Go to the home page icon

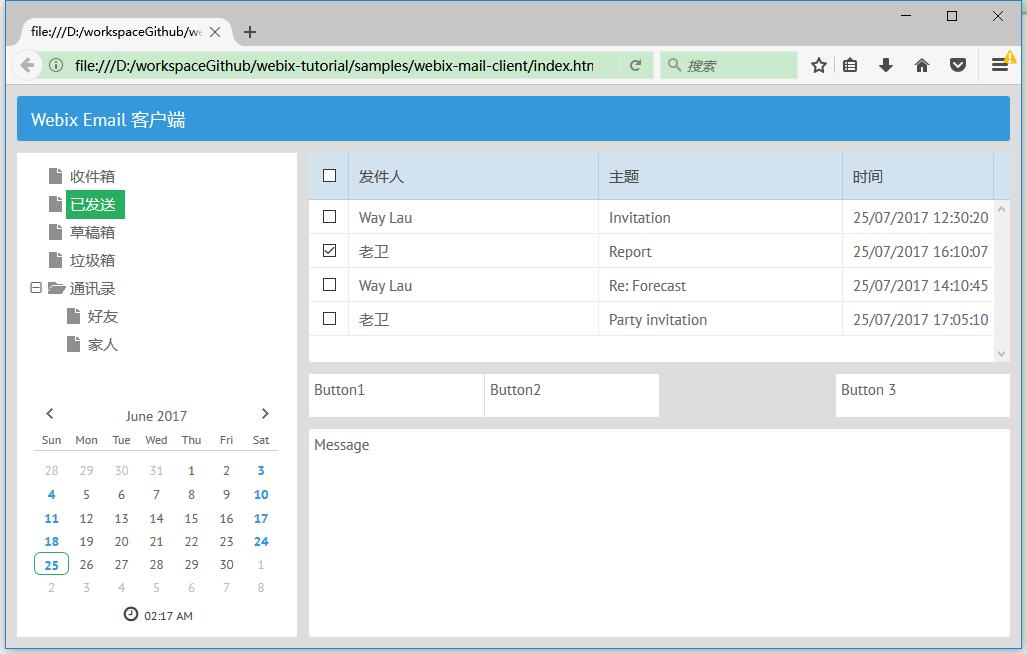coord(922,65)
